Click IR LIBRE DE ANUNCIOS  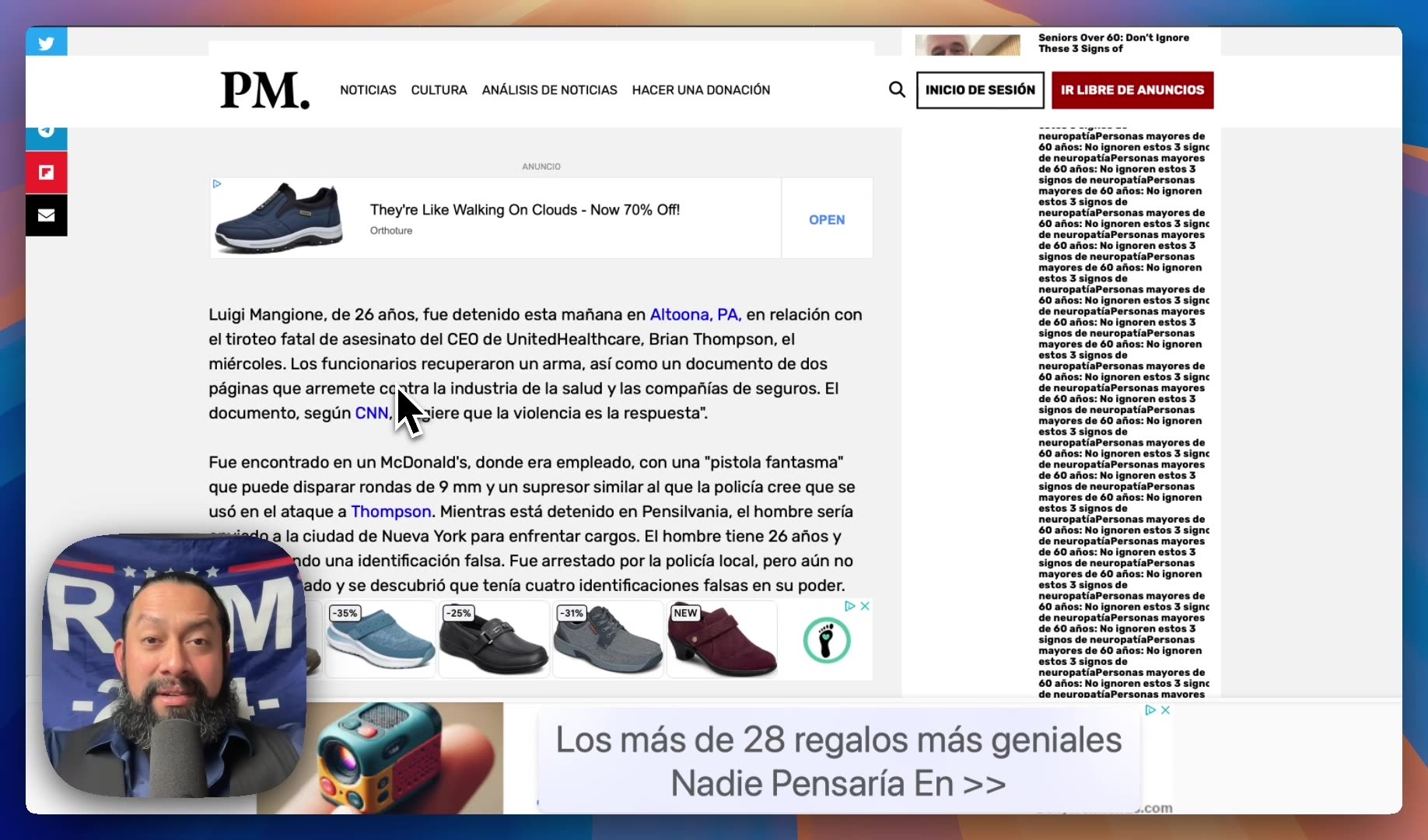pos(1132,90)
